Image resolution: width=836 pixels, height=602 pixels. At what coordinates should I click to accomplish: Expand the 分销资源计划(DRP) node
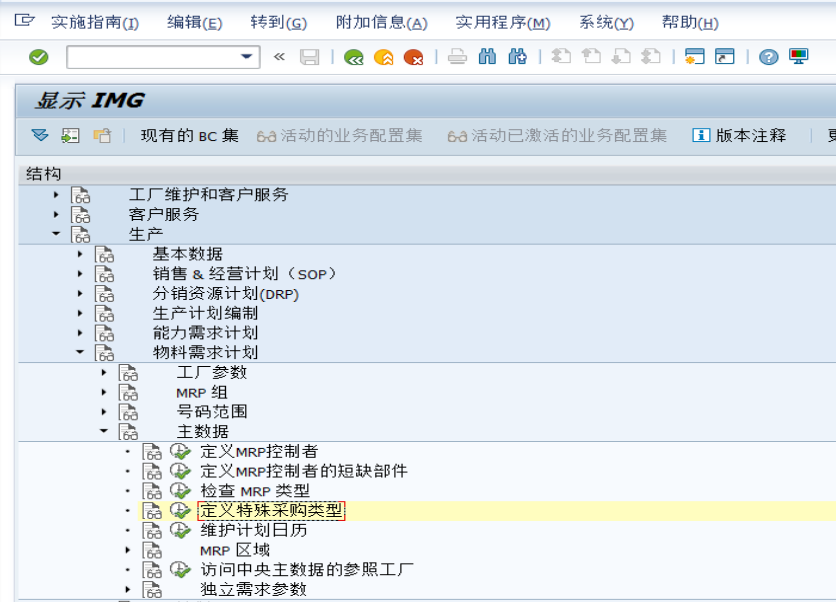(x=80, y=293)
